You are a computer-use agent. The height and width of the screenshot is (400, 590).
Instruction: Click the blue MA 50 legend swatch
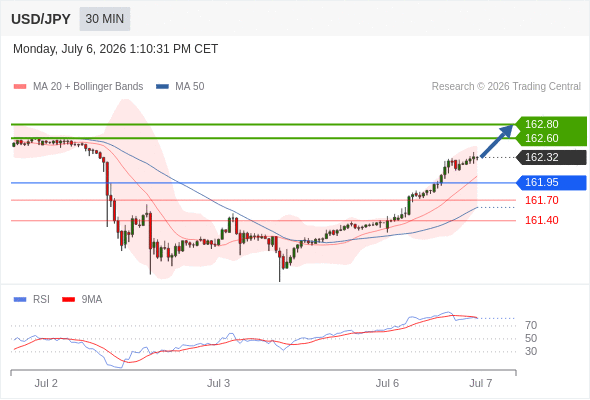162,87
